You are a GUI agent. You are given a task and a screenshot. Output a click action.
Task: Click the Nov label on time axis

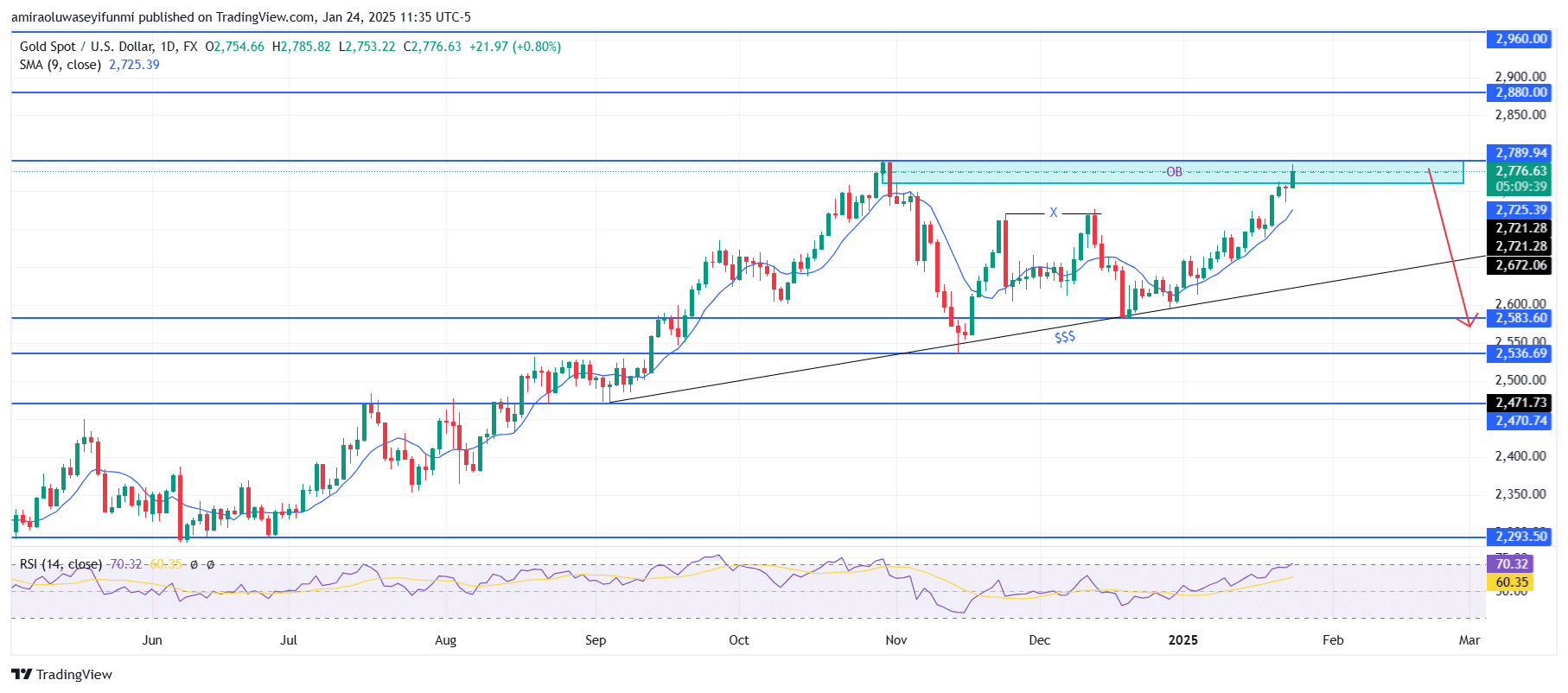pyautogui.click(x=896, y=640)
